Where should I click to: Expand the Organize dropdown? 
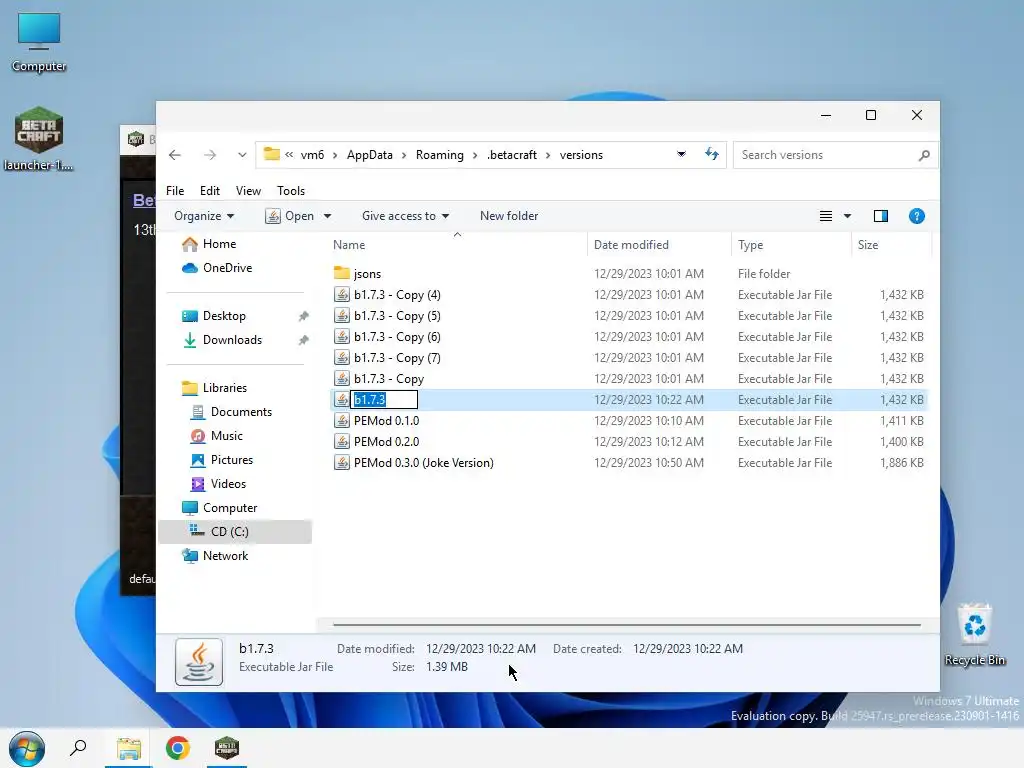pos(204,216)
